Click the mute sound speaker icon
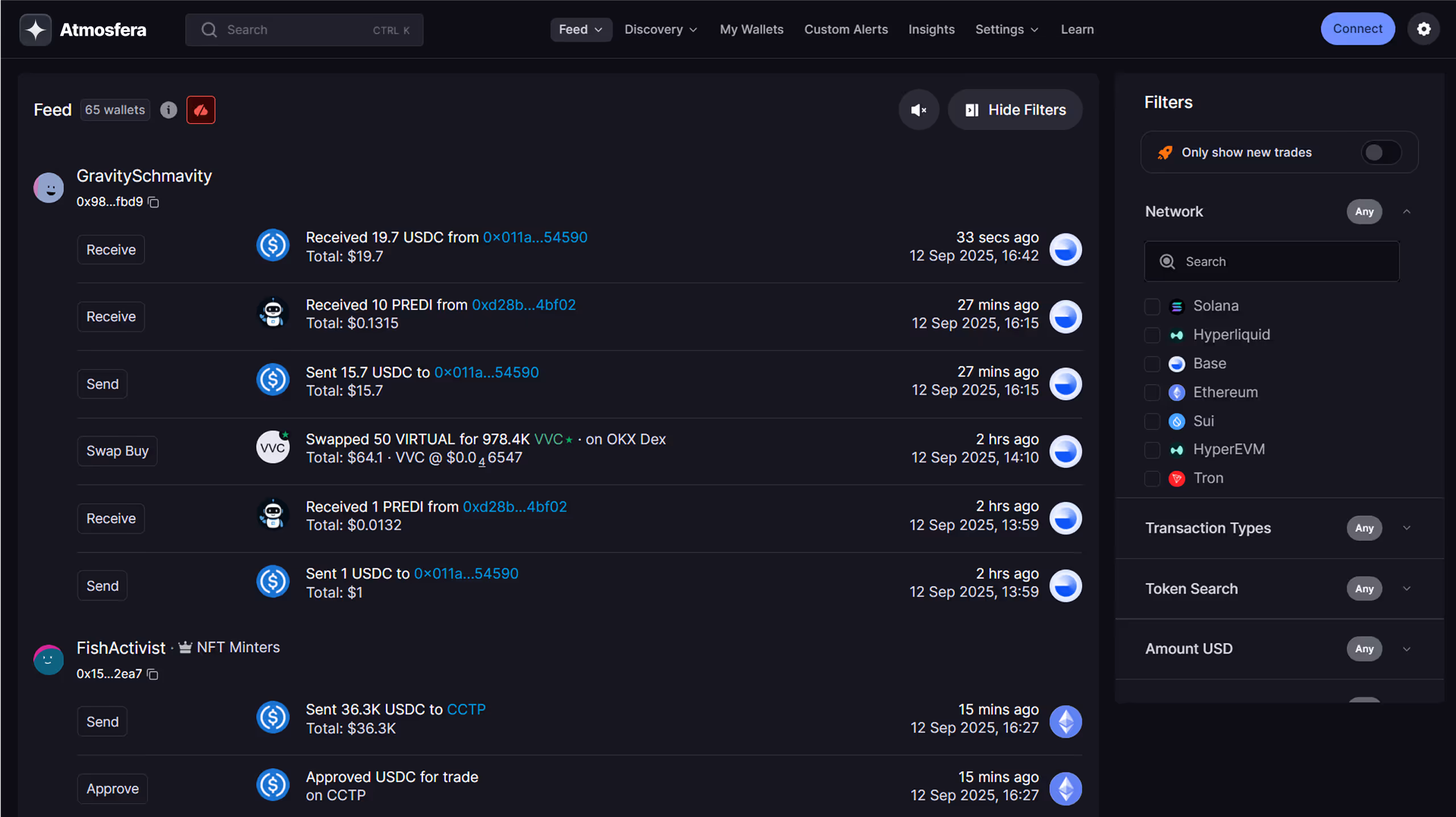Image resolution: width=1456 pixels, height=817 pixels. click(x=919, y=110)
